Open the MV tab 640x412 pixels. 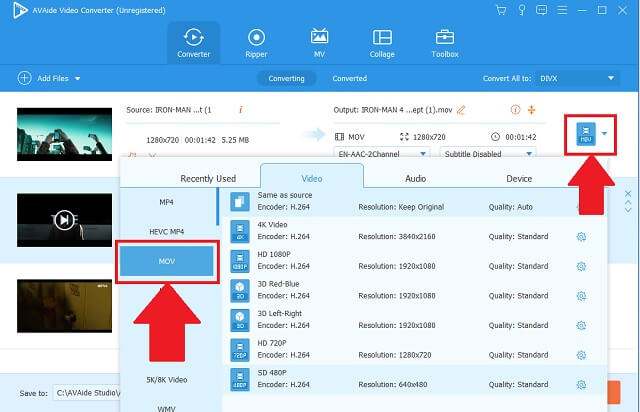[319, 43]
